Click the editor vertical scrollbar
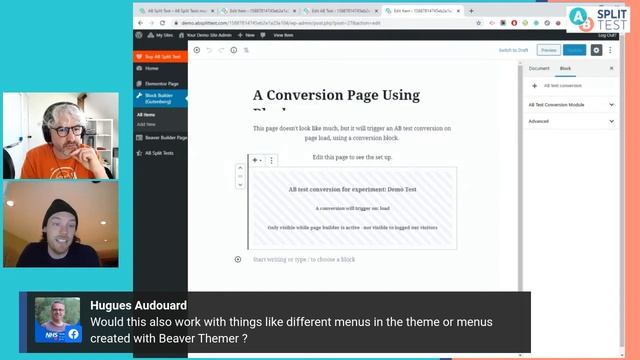The height and width of the screenshot is (360, 640). tap(520, 176)
